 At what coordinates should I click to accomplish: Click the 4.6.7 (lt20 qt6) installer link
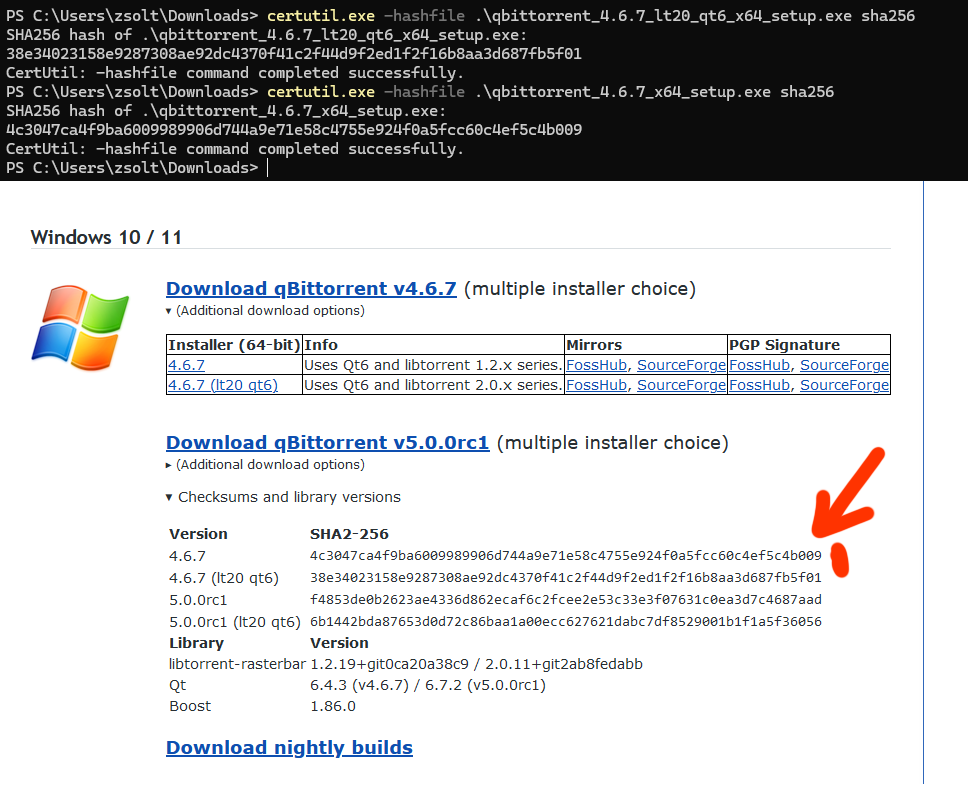pyautogui.click(x=223, y=385)
